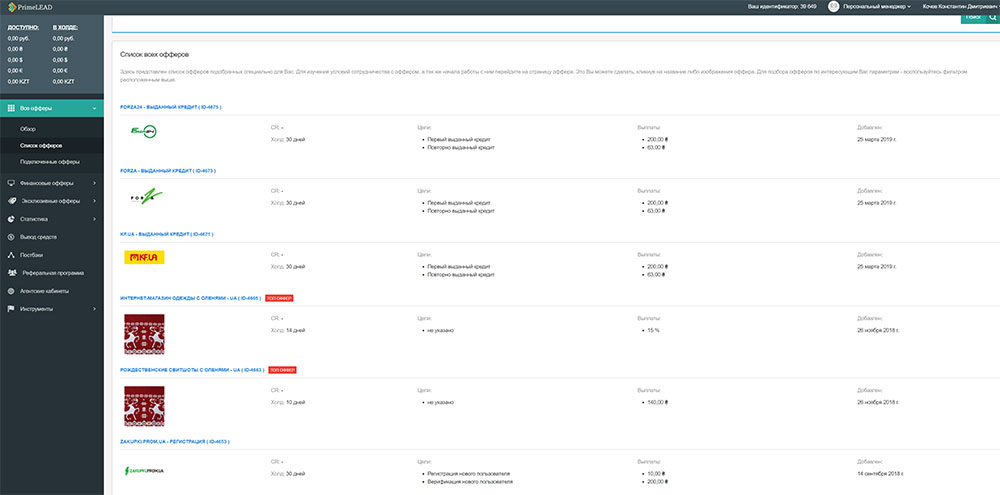
Task: Click the 0,00 KZT available balance
Action: coord(16,82)
